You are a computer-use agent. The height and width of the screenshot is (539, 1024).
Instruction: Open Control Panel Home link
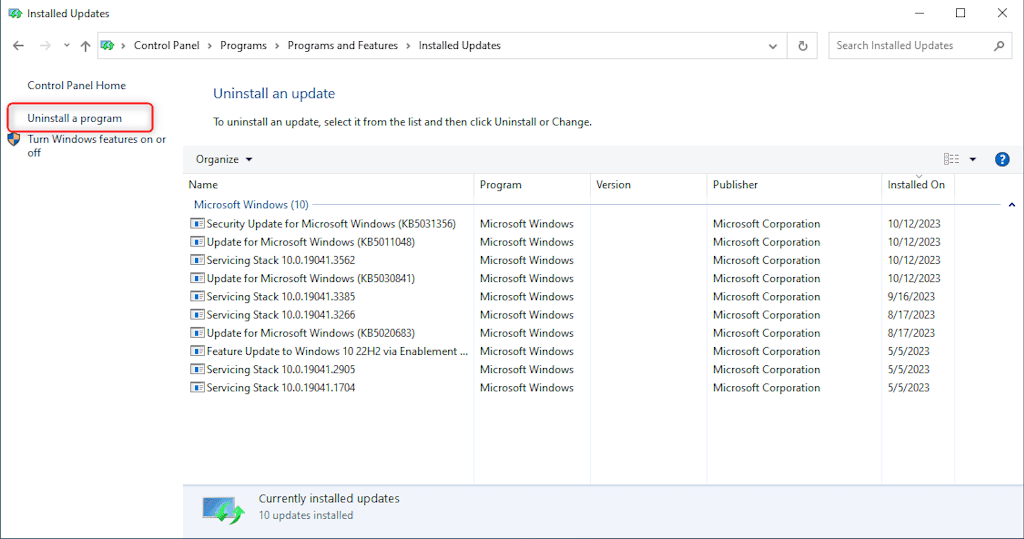point(76,86)
